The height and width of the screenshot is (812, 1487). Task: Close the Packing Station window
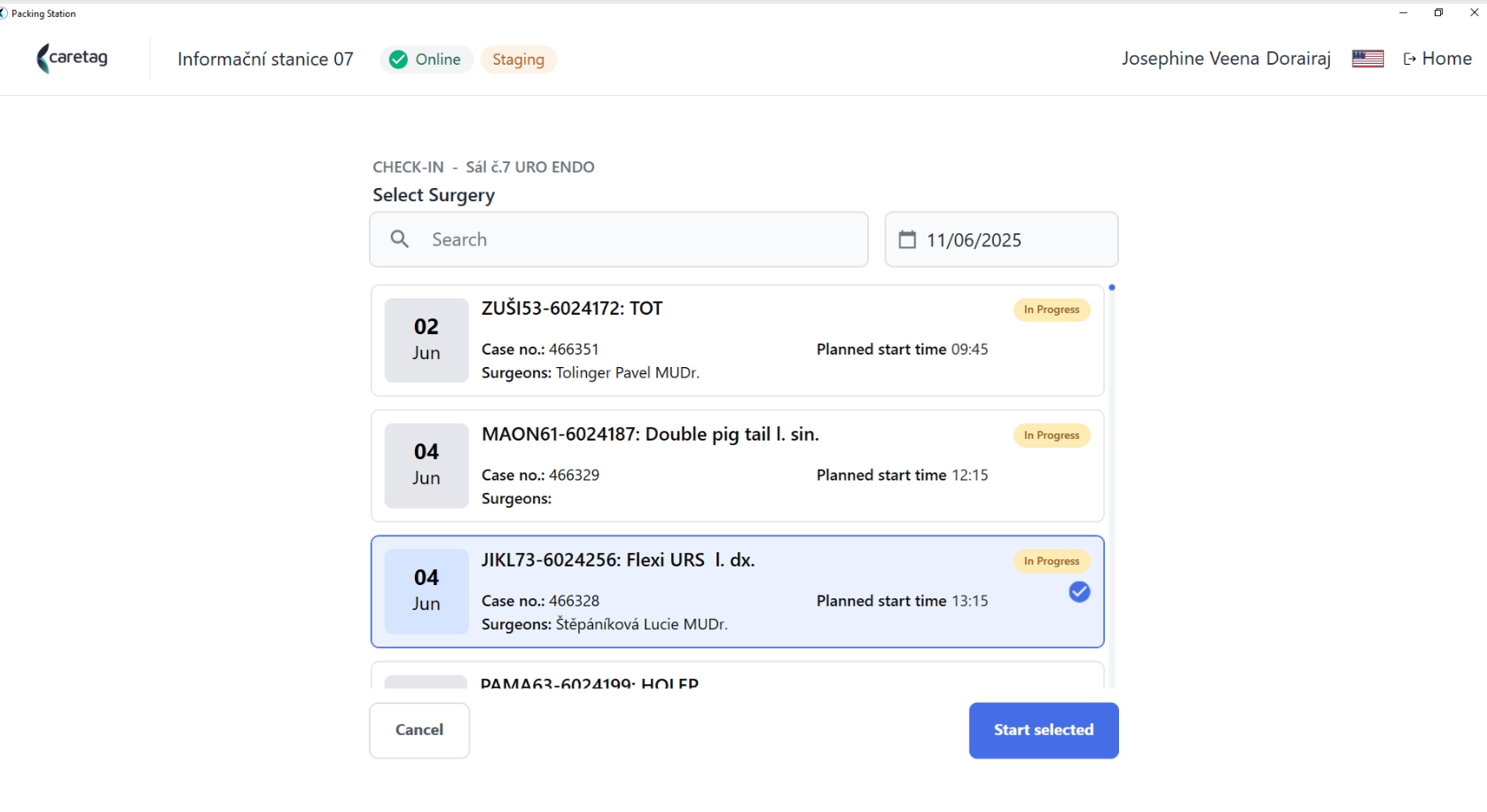point(1474,12)
